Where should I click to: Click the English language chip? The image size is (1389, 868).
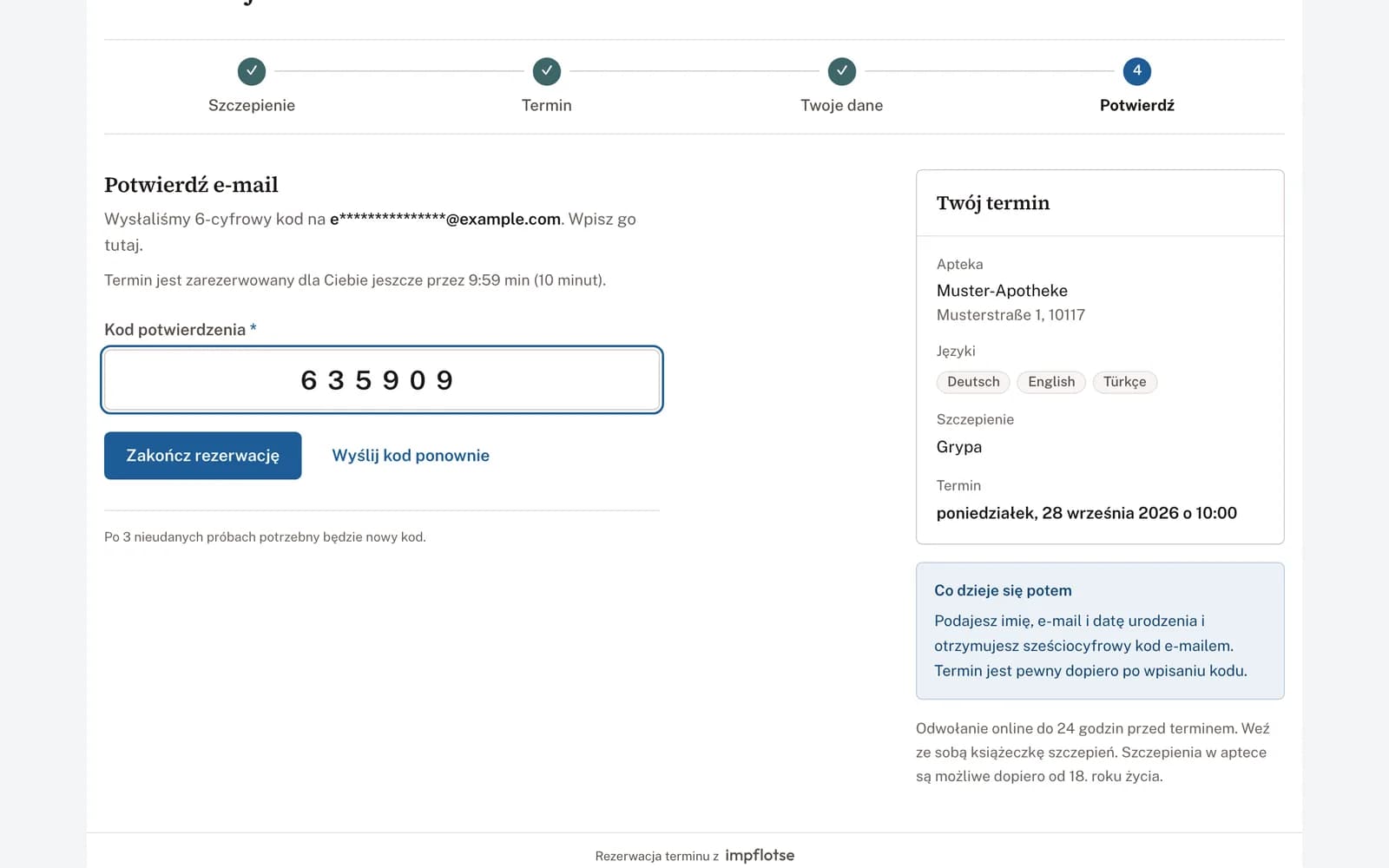(1051, 382)
